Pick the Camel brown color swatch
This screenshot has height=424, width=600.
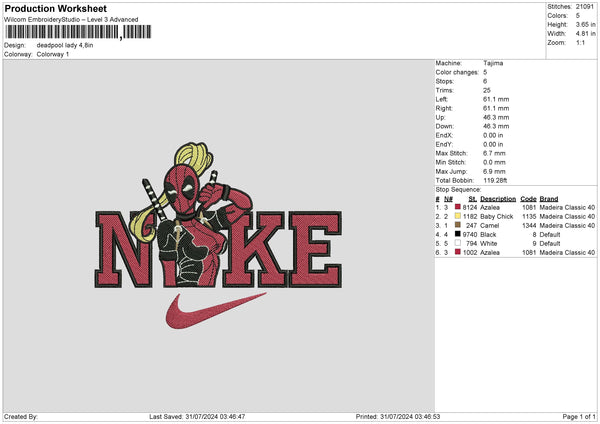458,225
